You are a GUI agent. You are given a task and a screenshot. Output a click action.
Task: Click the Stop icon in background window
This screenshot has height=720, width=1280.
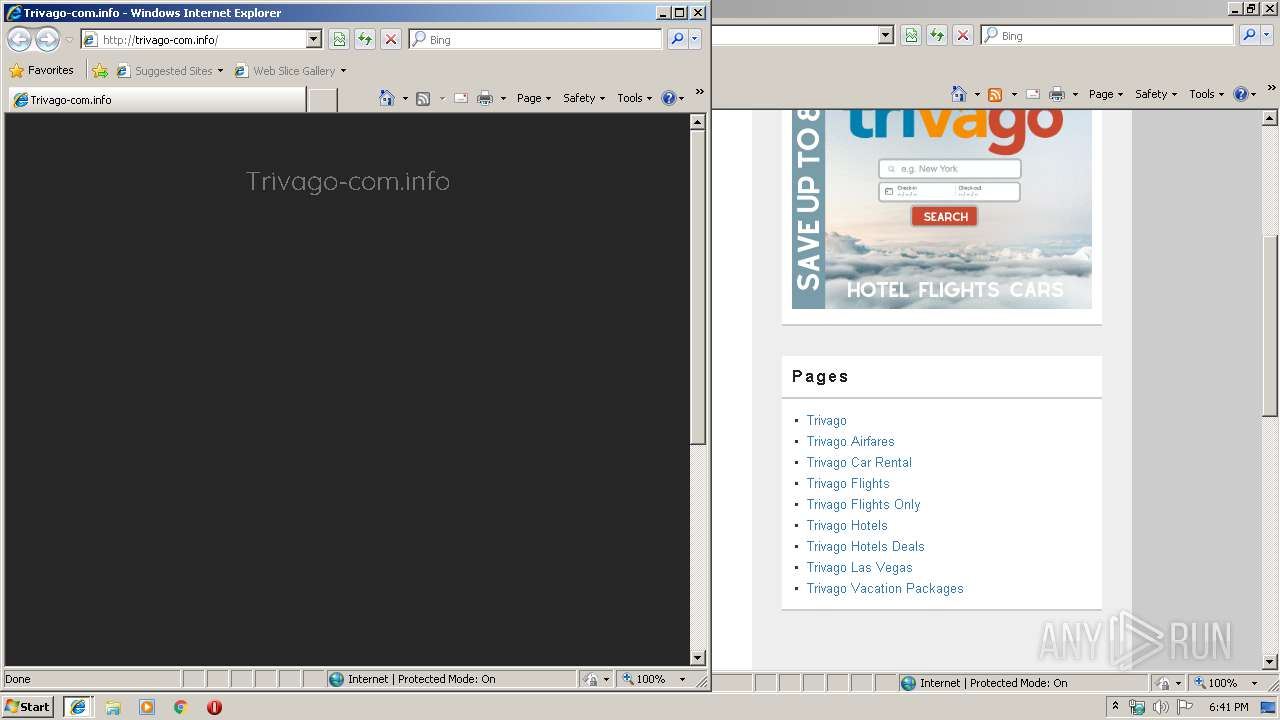963,35
